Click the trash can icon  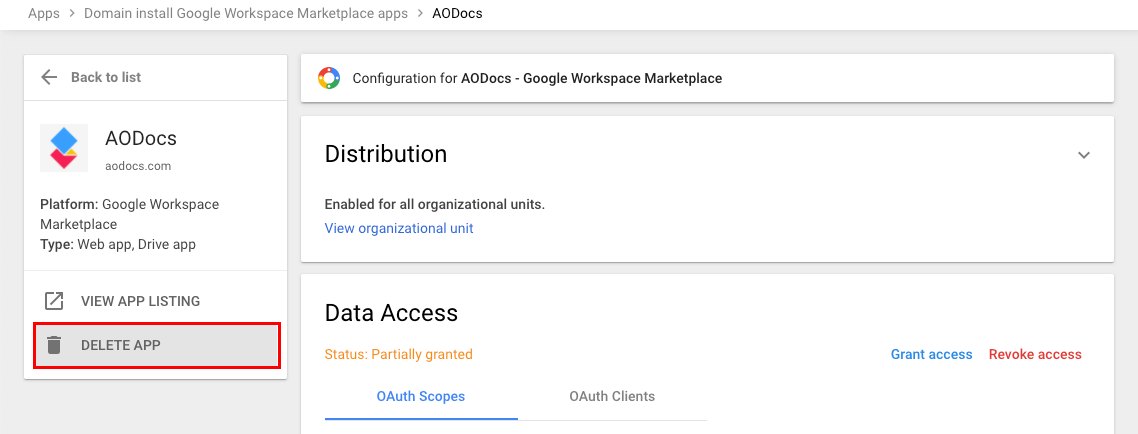pyautogui.click(x=54, y=345)
